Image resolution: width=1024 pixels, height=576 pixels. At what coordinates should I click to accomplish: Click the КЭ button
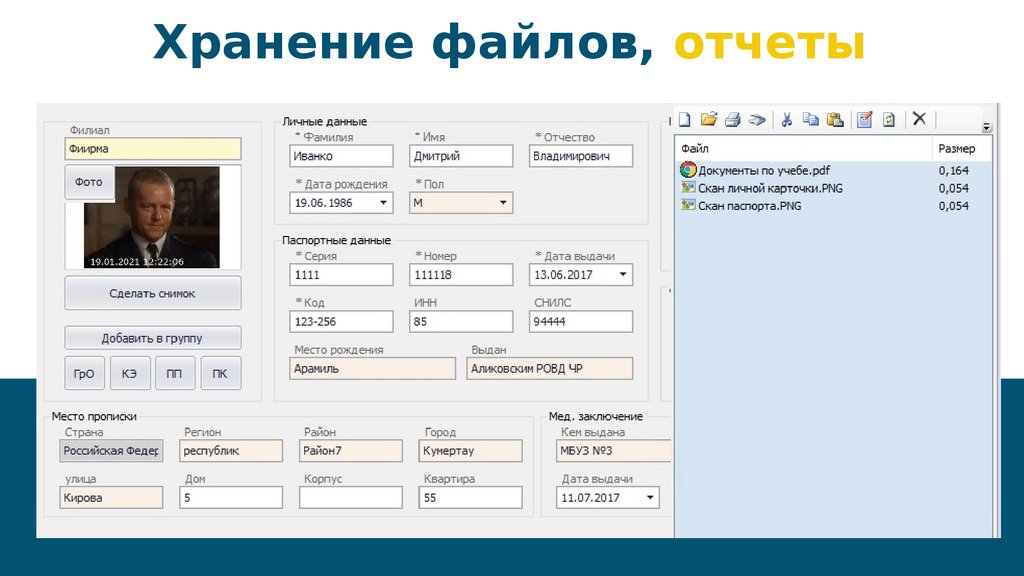[x=129, y=374]
